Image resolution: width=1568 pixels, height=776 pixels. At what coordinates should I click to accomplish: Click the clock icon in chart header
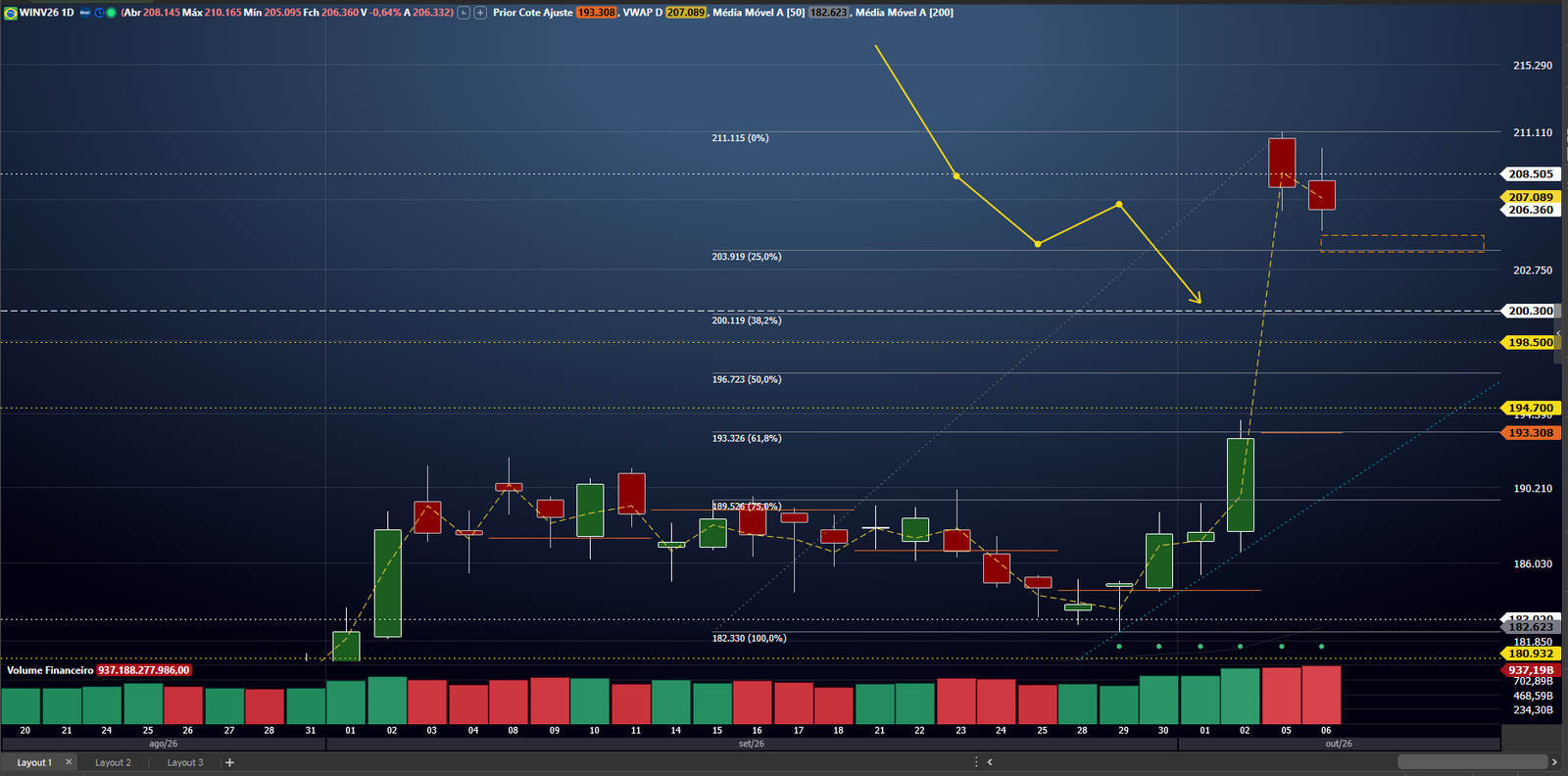[x=99, y=13]
